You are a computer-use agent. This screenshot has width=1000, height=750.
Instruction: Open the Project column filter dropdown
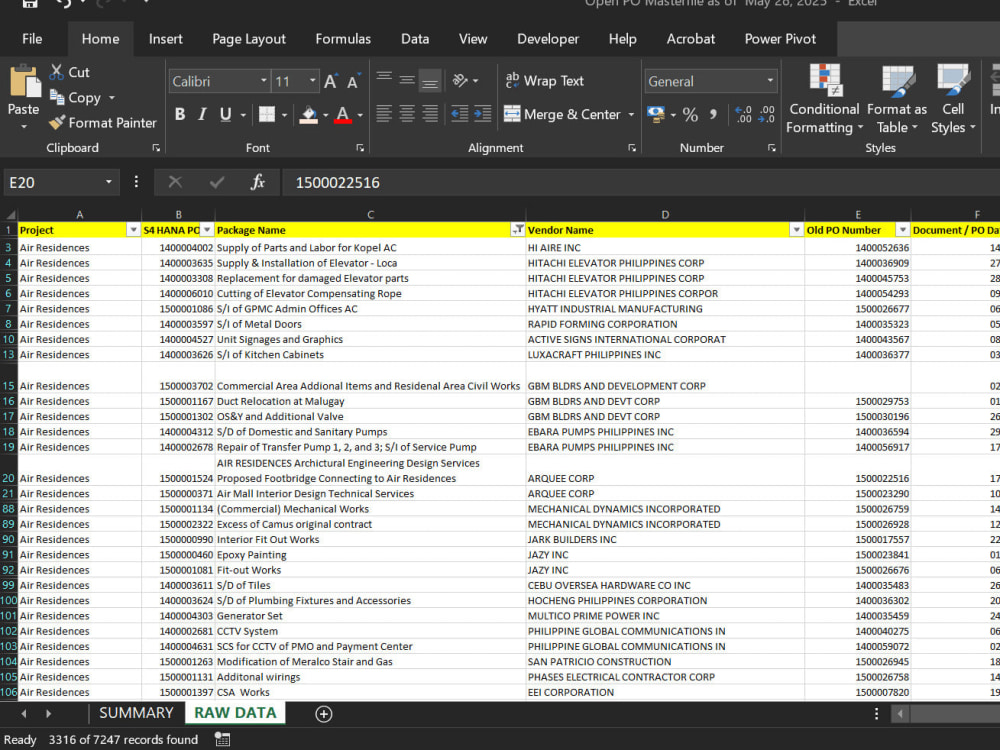133,230
